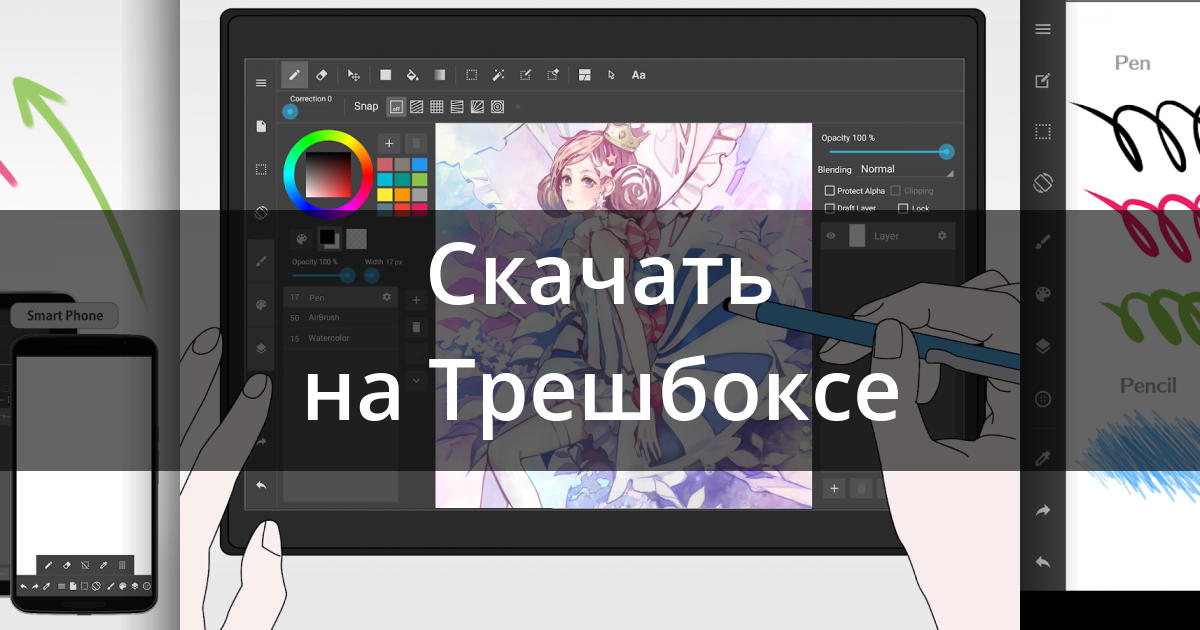Screen dimensions: 1200x630
Task: Open the color palette icon in tablet sidebar
Action: coord(261,304)
